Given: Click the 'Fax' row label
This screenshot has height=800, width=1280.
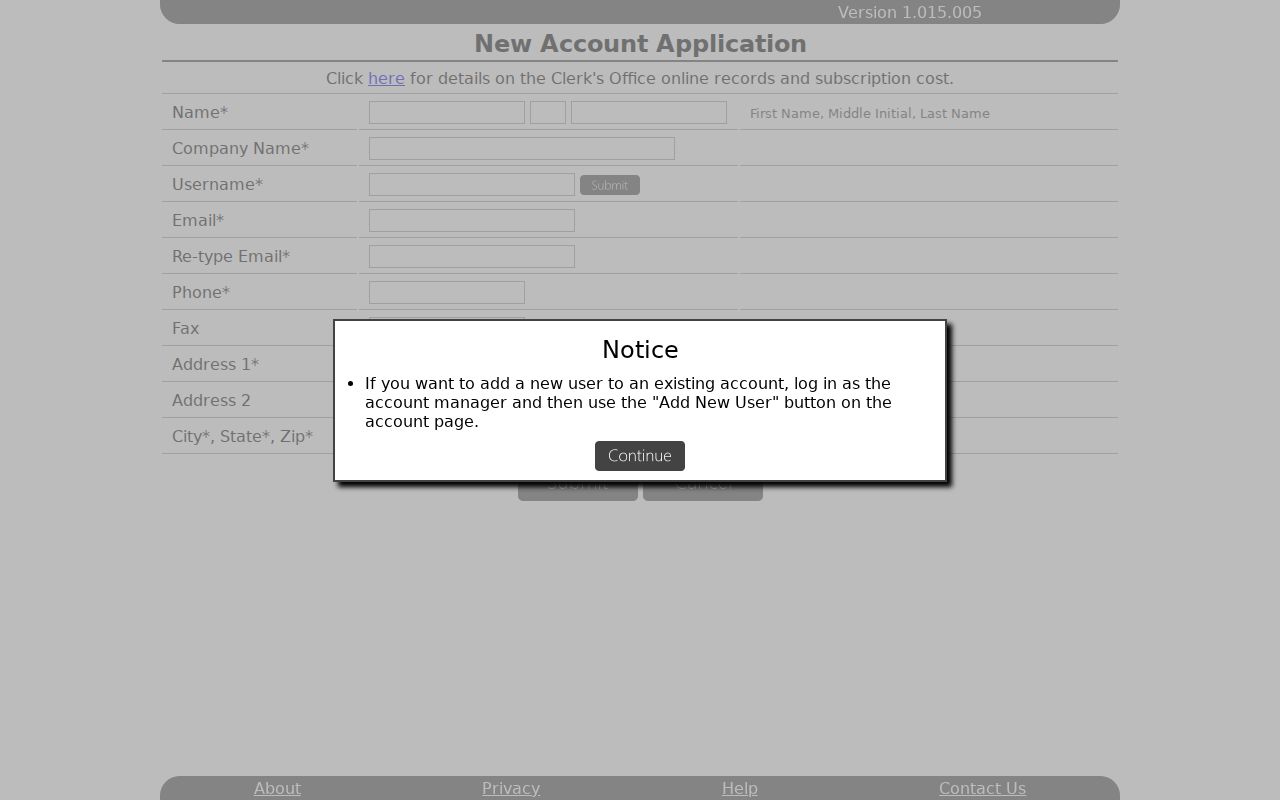Looking at the screenshot, I should 185,328.
